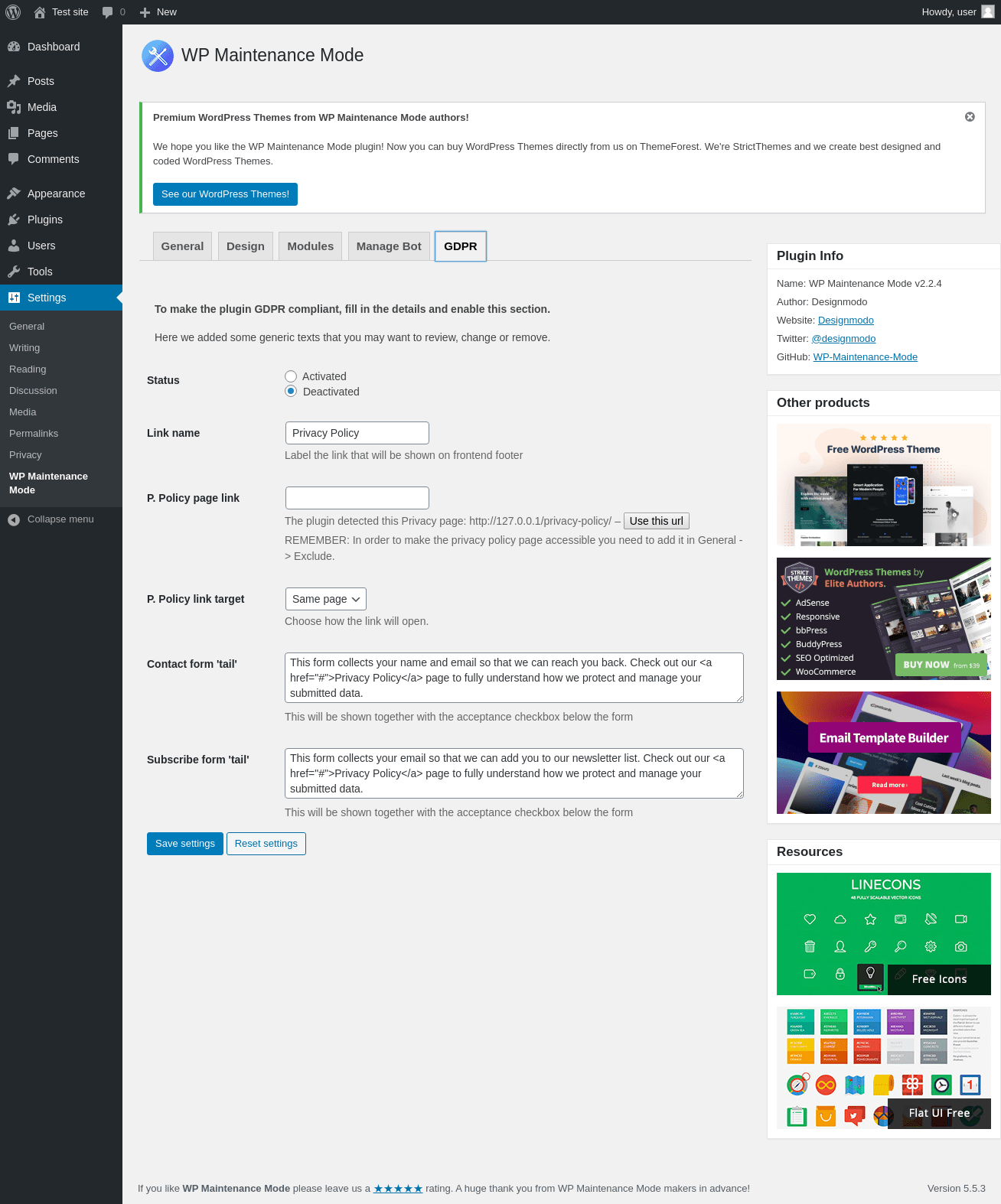Click the Version 5.5.3 footer text
This screenshot has width=1001, height=1204.
tap(957, 1188)
